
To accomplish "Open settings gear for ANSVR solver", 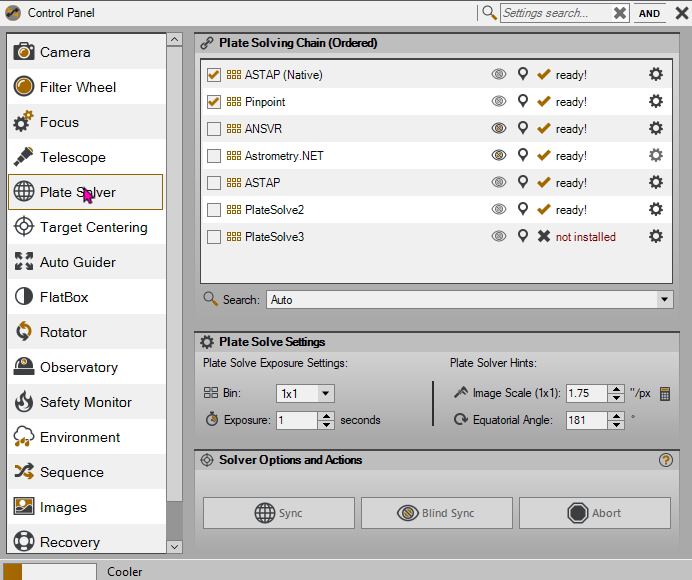I will pyautogui.click(x=656, y=128).
